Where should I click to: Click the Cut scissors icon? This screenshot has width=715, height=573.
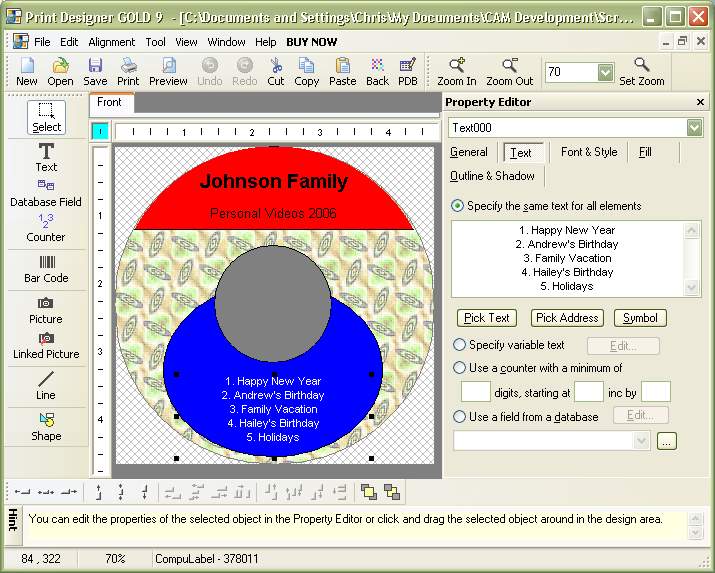point(275,72)
